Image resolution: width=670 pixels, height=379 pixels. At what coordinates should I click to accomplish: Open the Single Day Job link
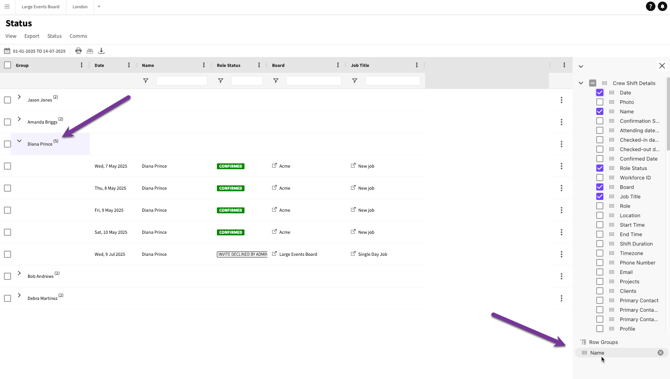[x=373, y=254]
